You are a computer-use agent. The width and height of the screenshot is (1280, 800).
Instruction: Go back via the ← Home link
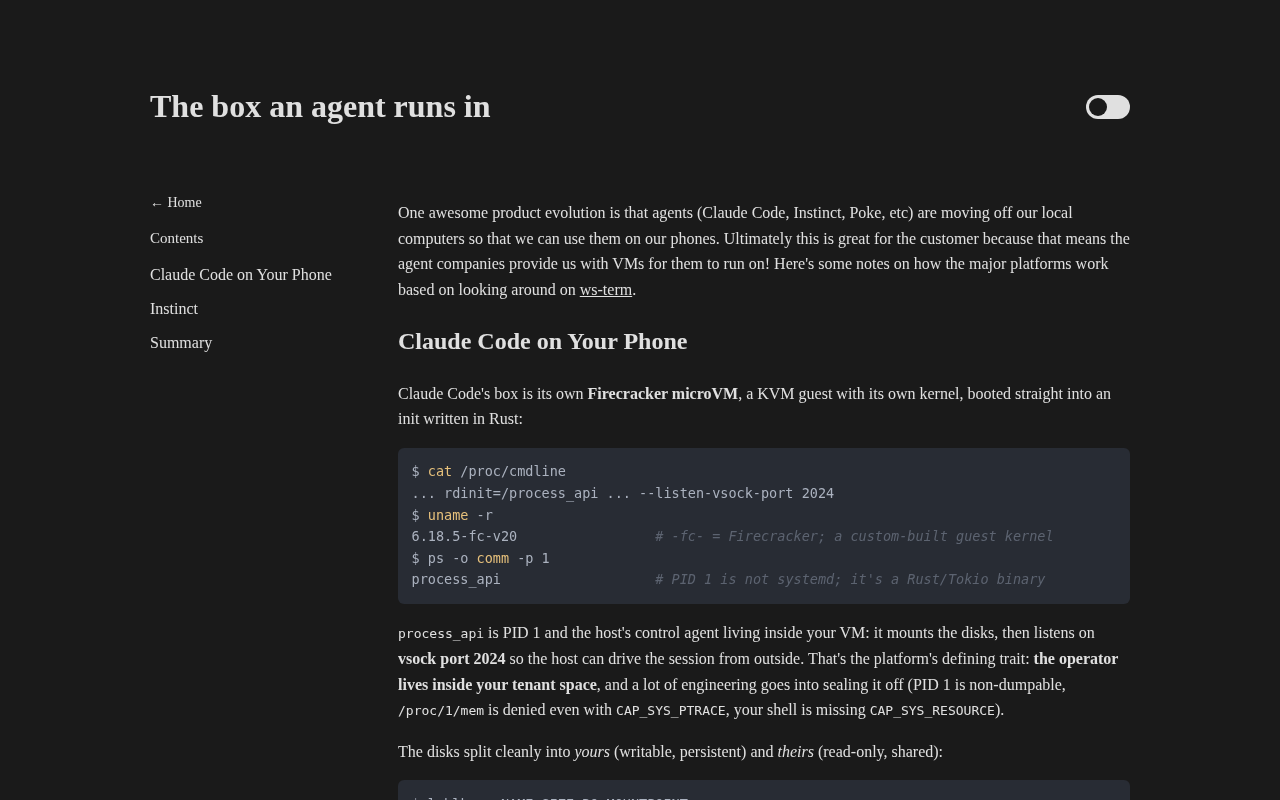point(176,203)
